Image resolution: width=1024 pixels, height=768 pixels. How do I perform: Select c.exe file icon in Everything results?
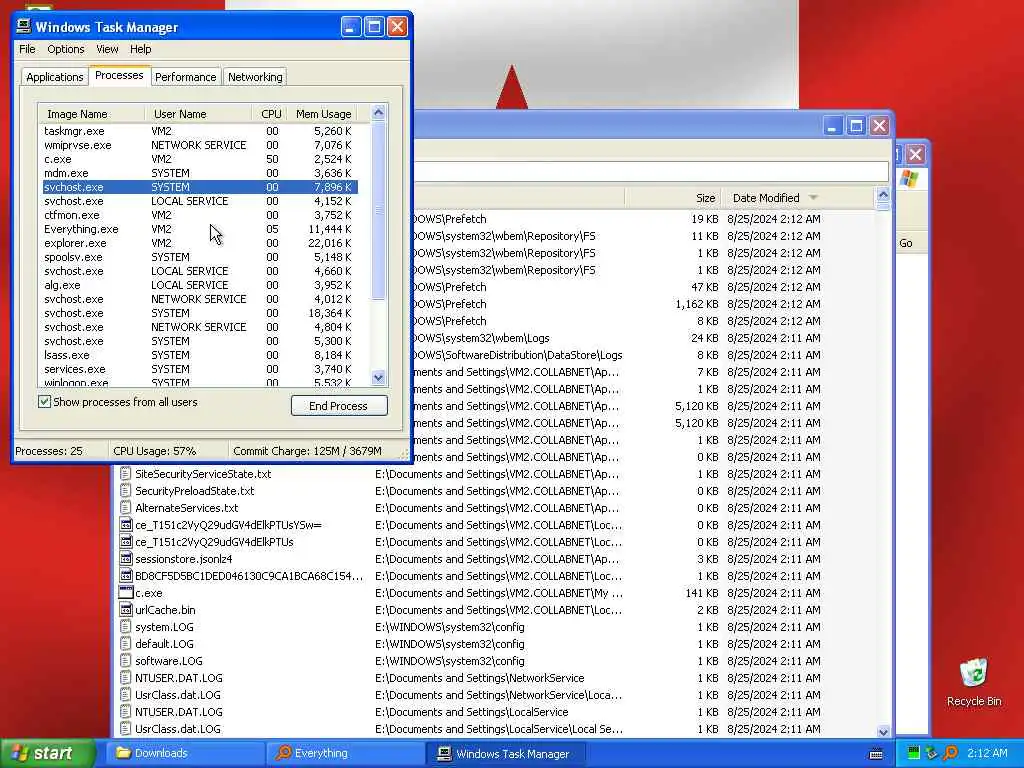tap(125, 592)
